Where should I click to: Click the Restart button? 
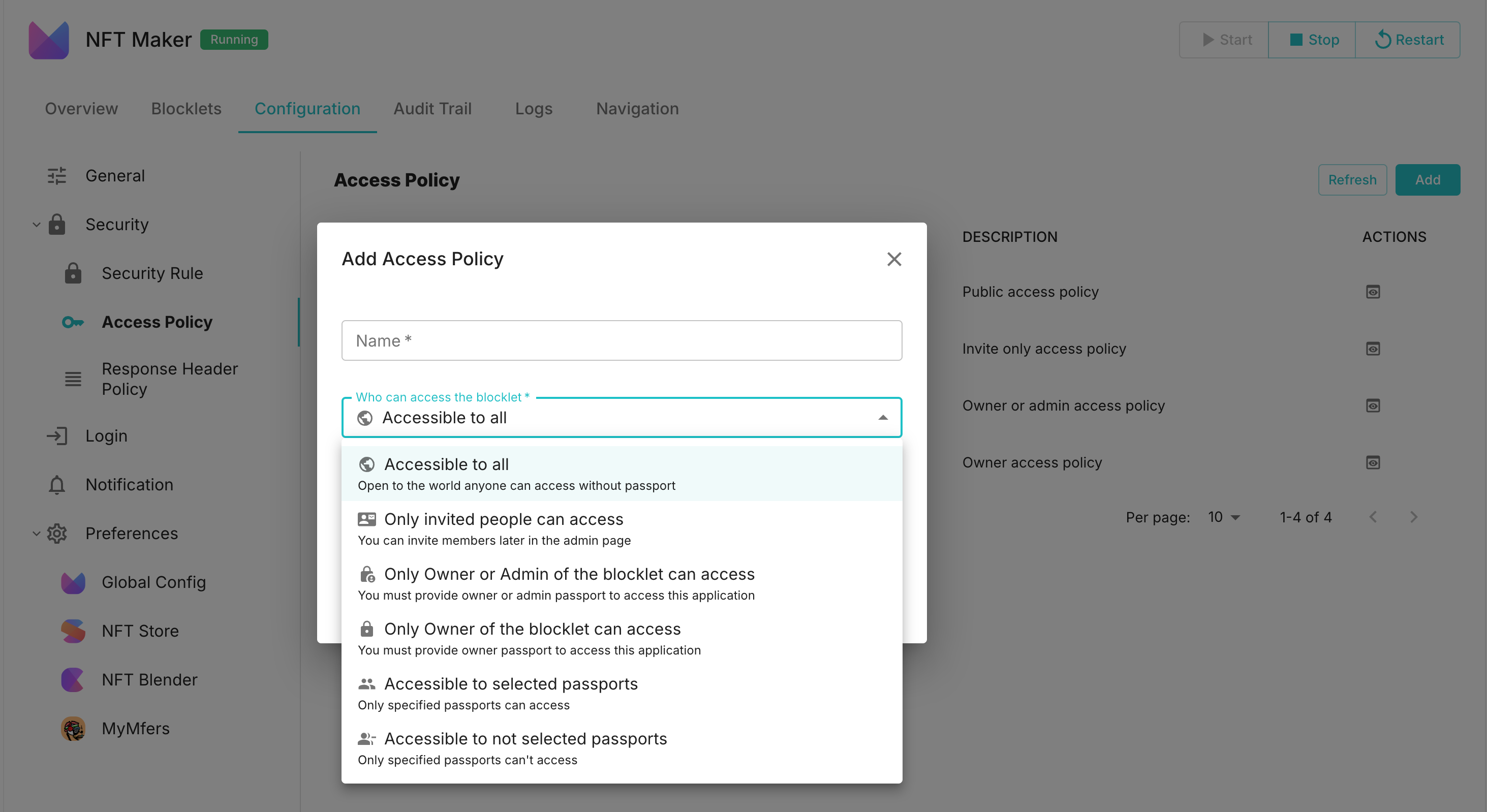click(1408, 40)
